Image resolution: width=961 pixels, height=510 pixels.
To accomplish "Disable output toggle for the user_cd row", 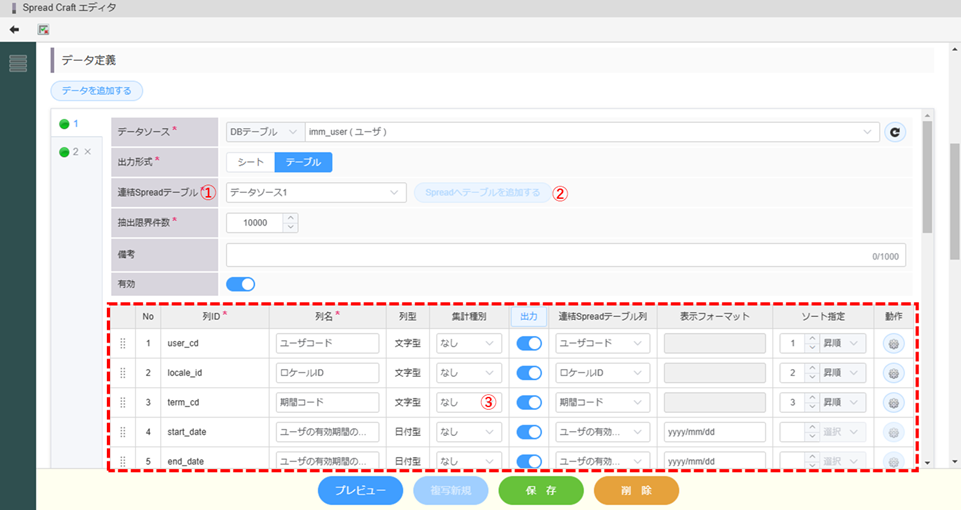I will [528, 343].
